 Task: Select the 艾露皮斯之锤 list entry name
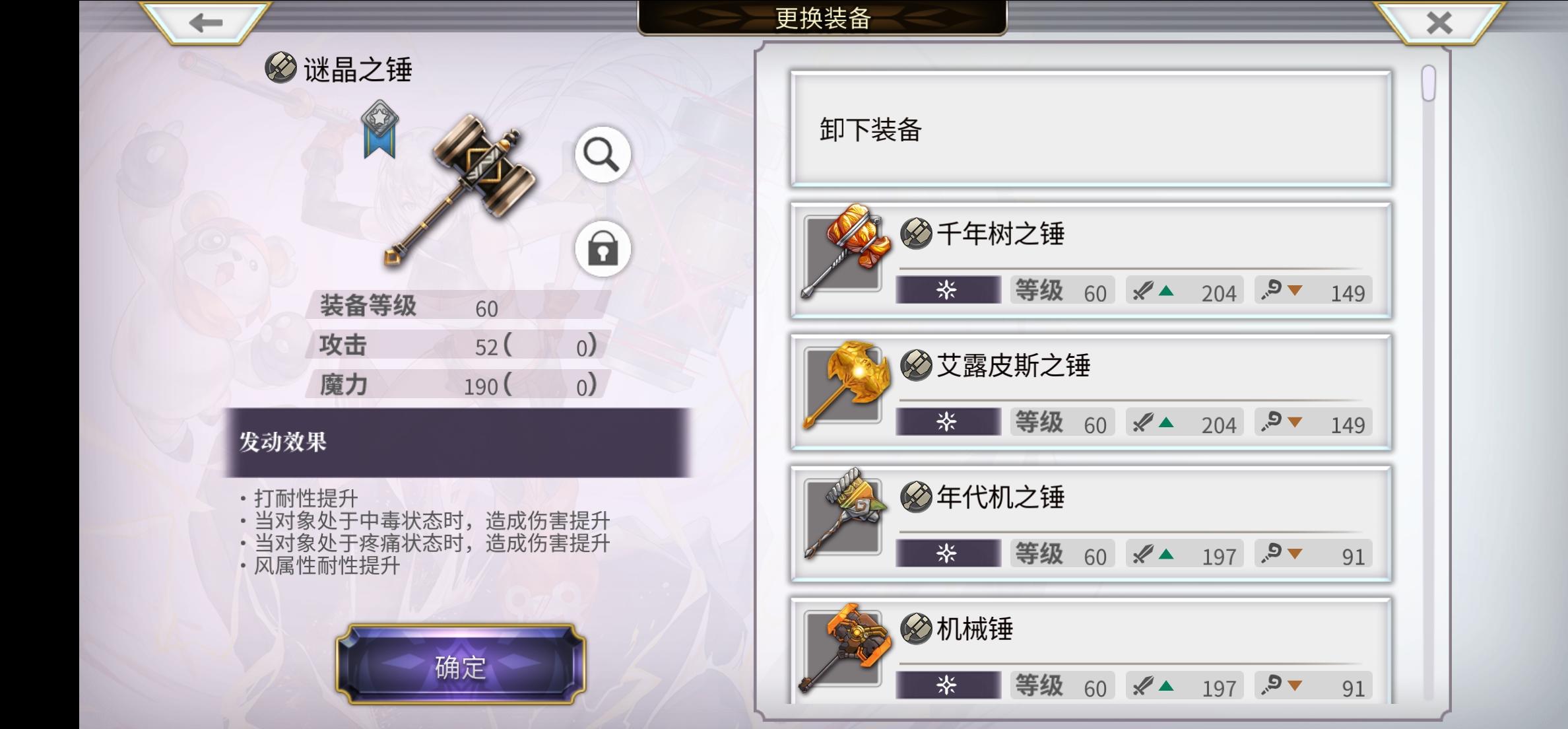[x=1013, y=365]
